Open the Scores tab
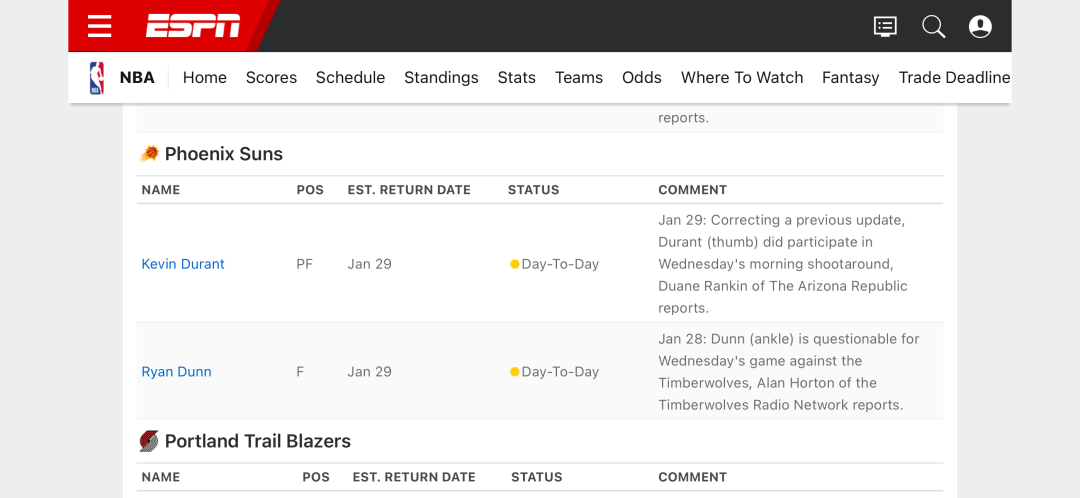 coord(271,78)
